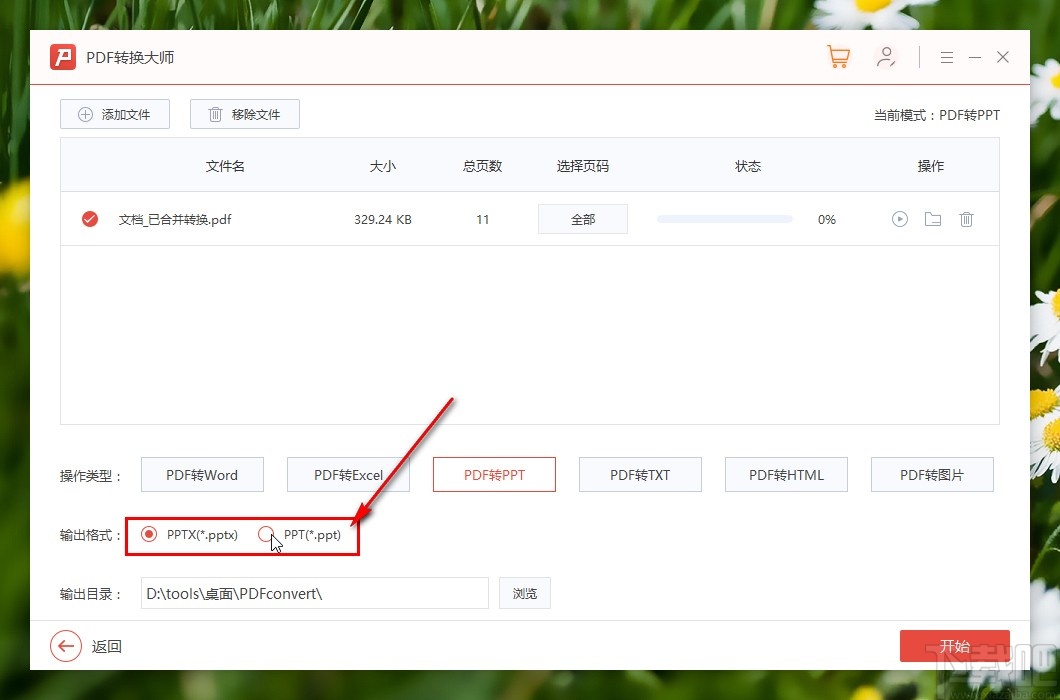The width and height of the screenshot is (1060, 700).
Task: Uncheck the red checkmark beside 文档_已合并转换.pdf
Action: coord(90,219)
